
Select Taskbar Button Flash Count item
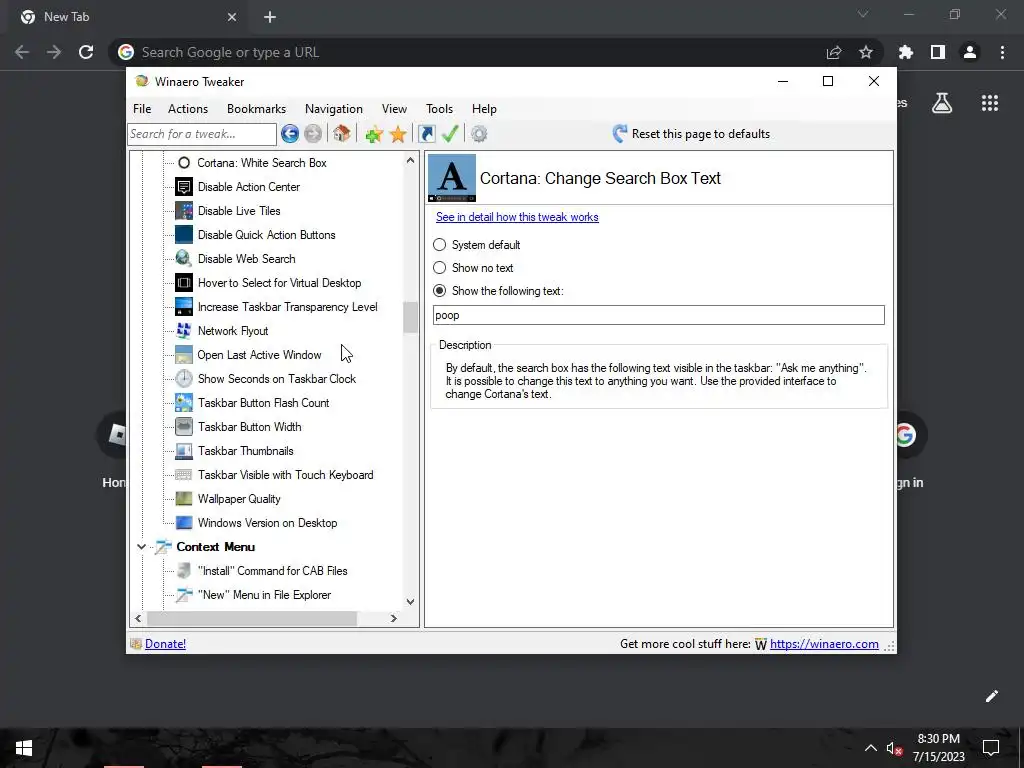[263, 403]
